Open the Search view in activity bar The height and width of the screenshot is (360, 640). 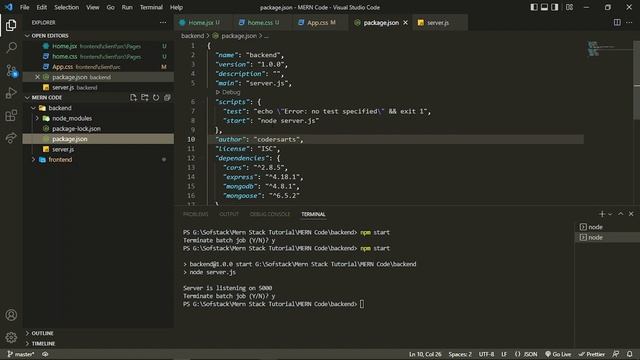(x=11, y=47)
